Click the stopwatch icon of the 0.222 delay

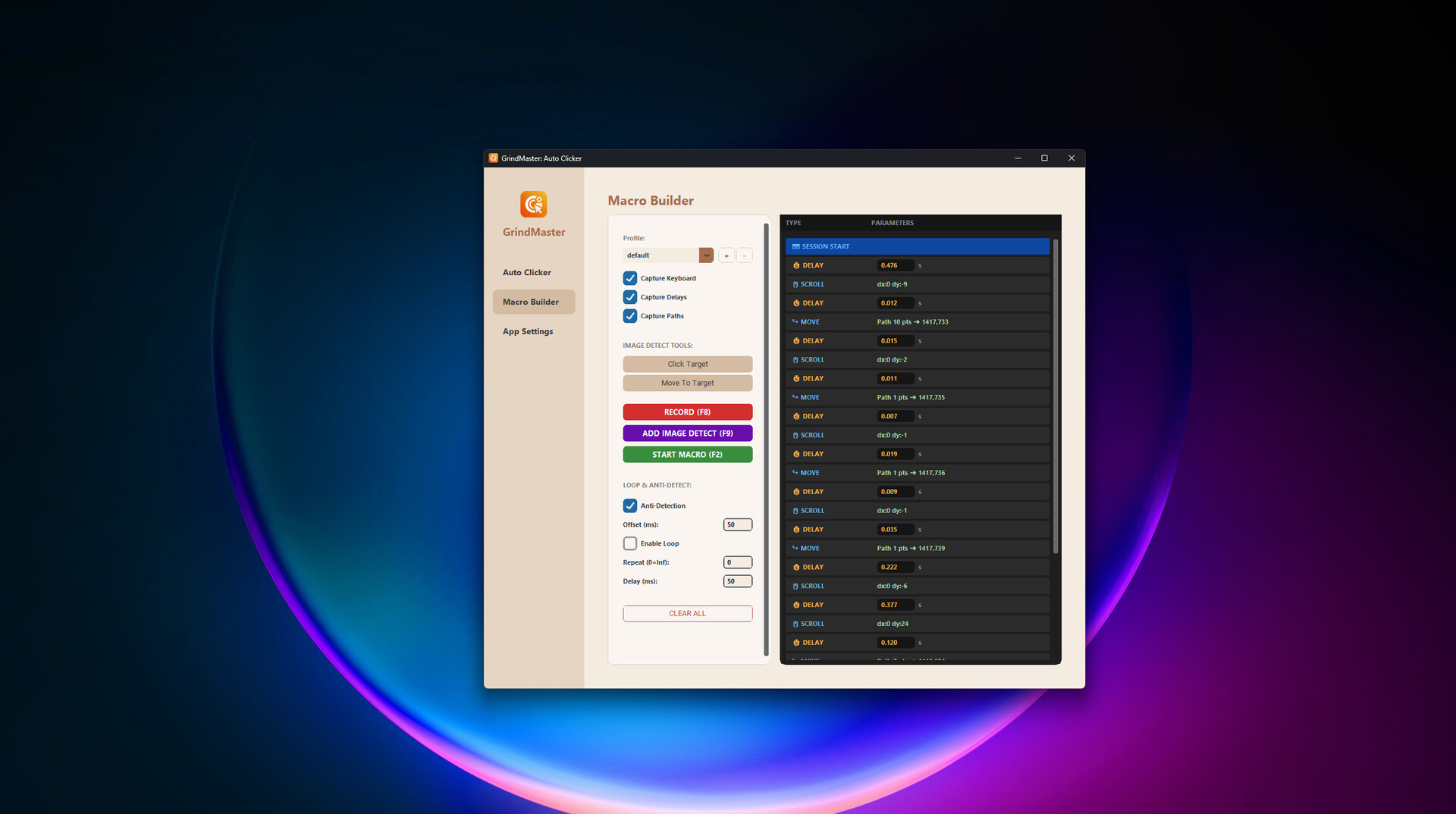pyautogui.click(x=796, y=567)
